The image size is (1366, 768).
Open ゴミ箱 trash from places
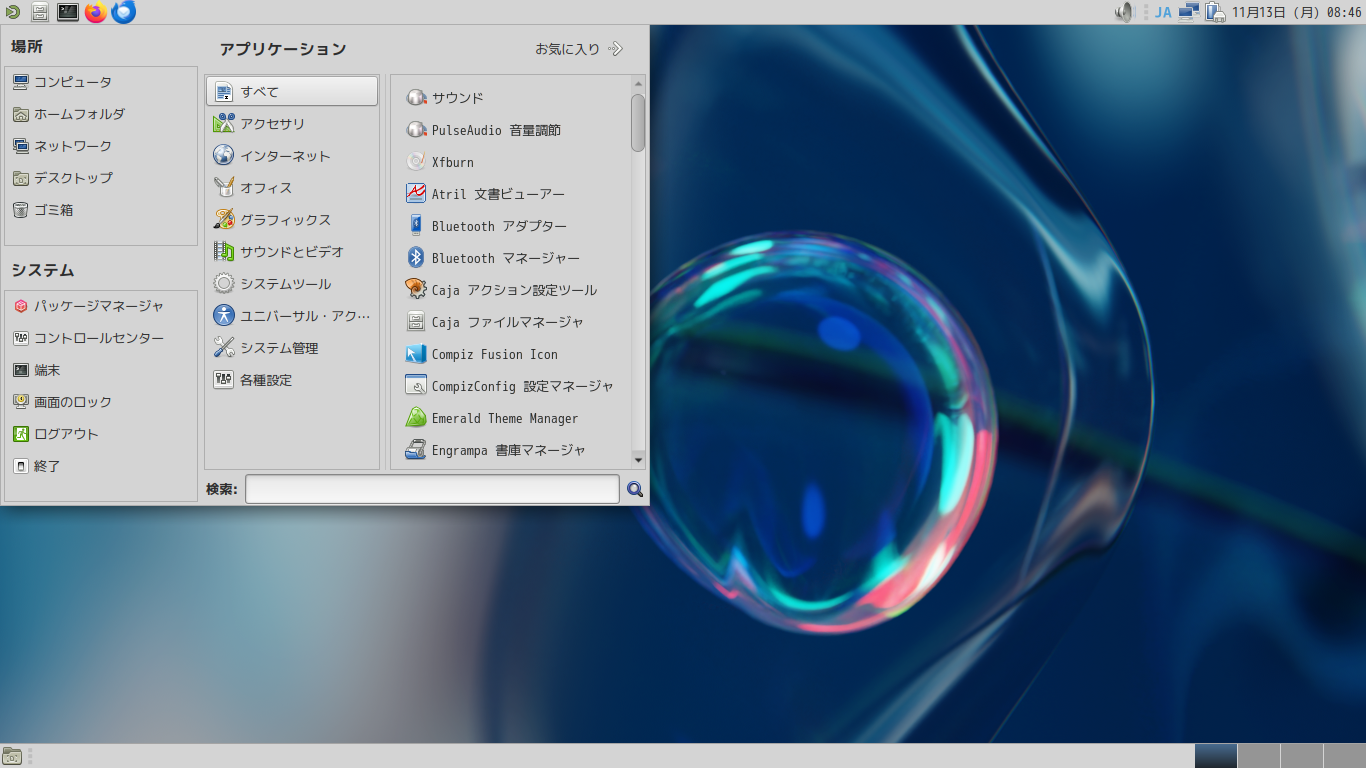(x=101, y=210)
